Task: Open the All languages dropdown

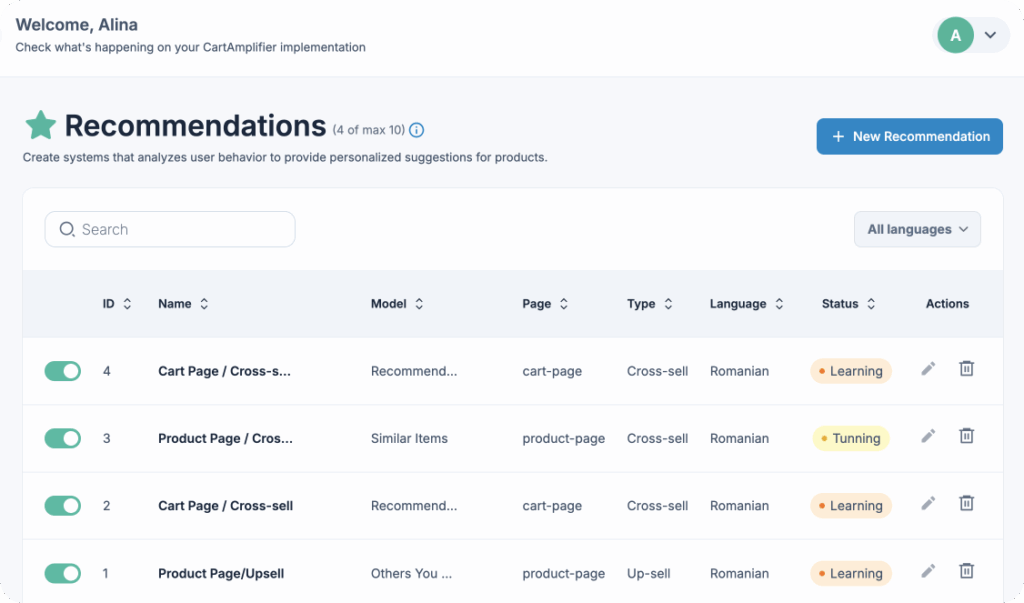Action: click(x=917, y=229)
